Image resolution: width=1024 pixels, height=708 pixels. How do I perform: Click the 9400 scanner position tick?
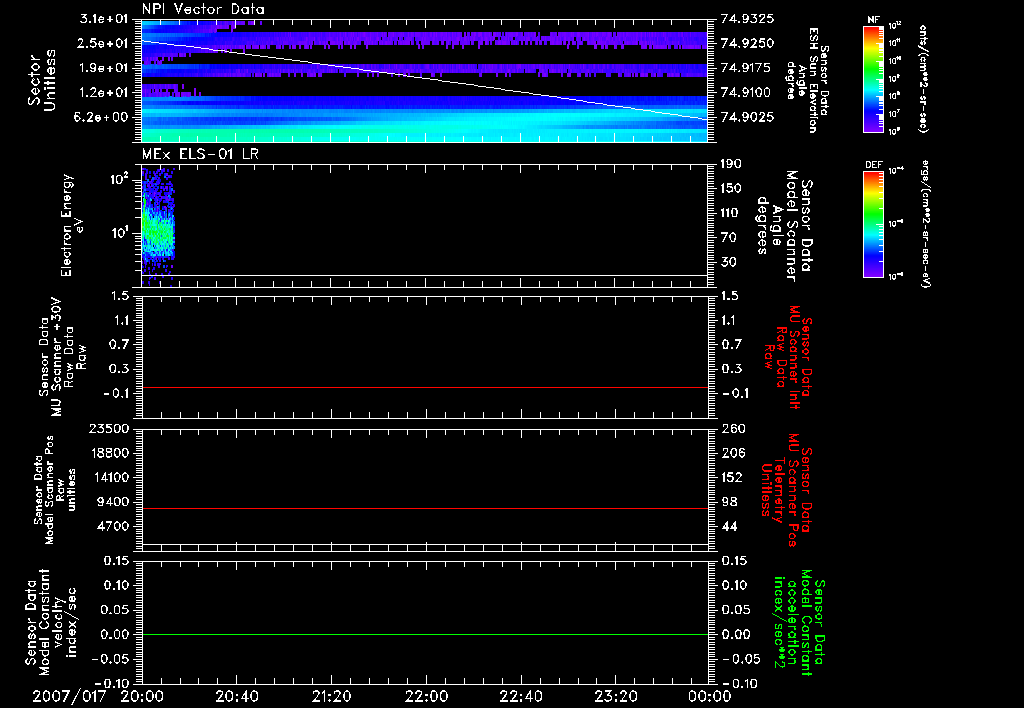(112, 502)
